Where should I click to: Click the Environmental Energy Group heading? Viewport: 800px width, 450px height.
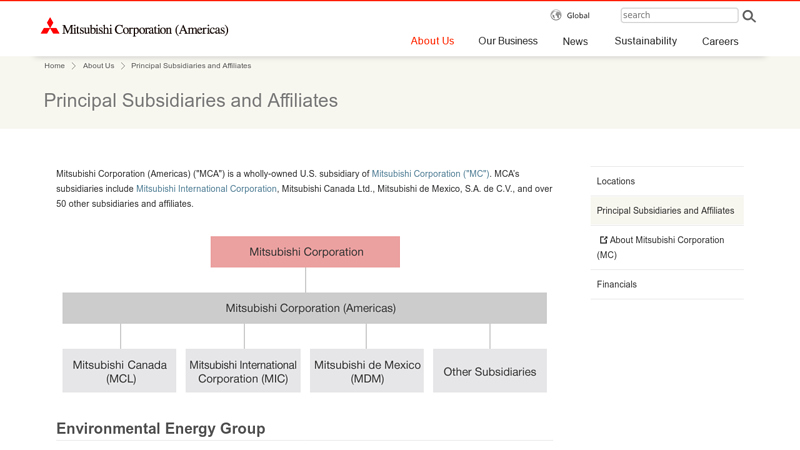point(161,429)
